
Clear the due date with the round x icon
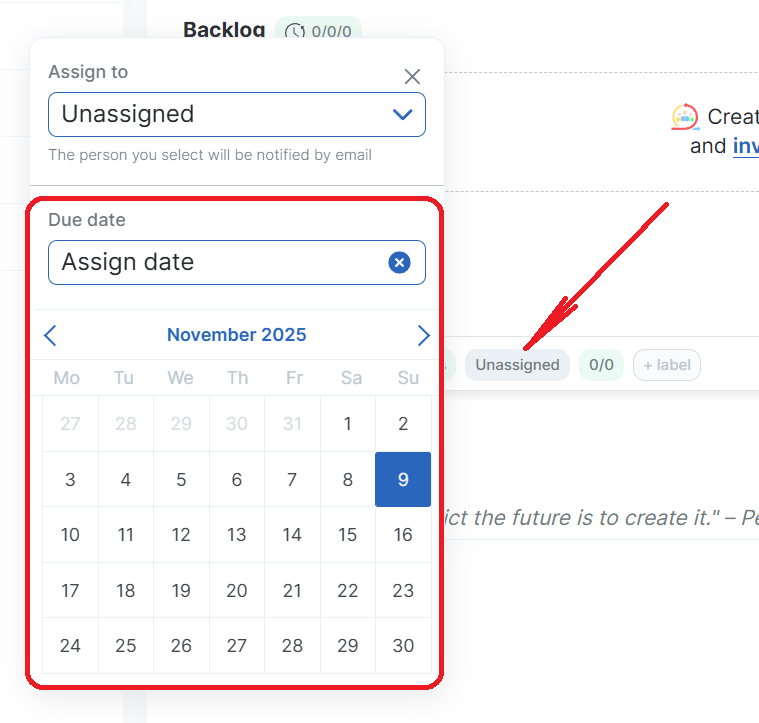(399, 262)
